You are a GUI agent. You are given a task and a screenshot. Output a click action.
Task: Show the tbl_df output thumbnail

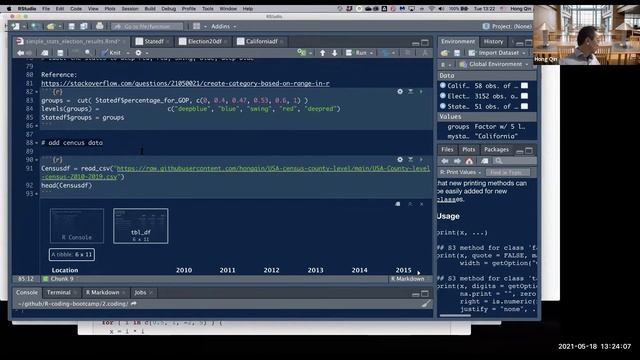click(141, 226)
